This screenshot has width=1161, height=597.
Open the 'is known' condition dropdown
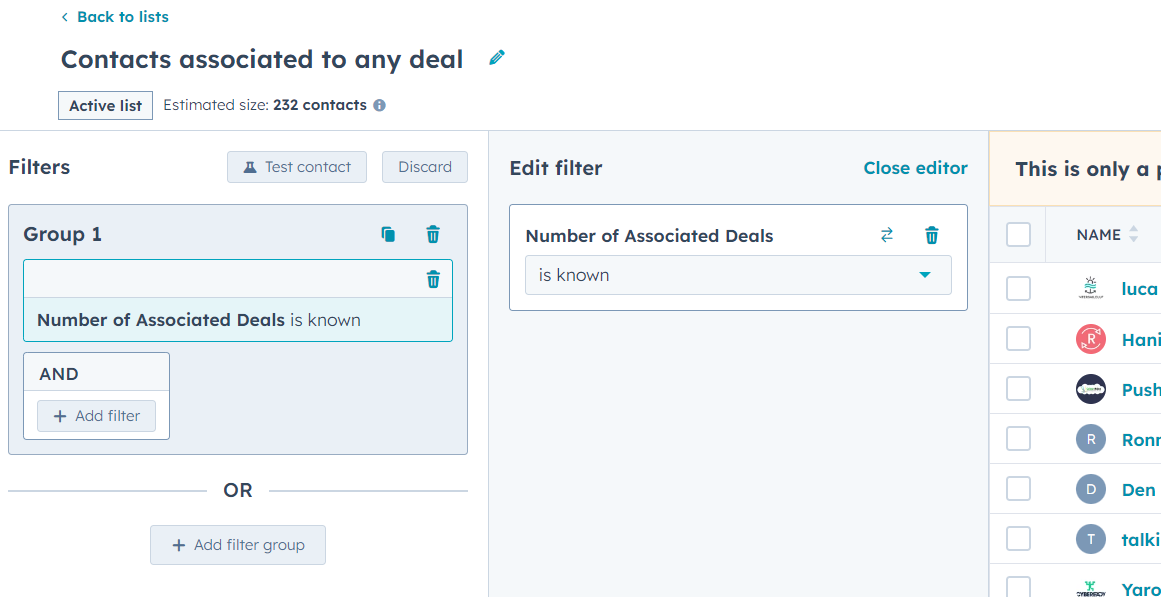tap(737, 274)
